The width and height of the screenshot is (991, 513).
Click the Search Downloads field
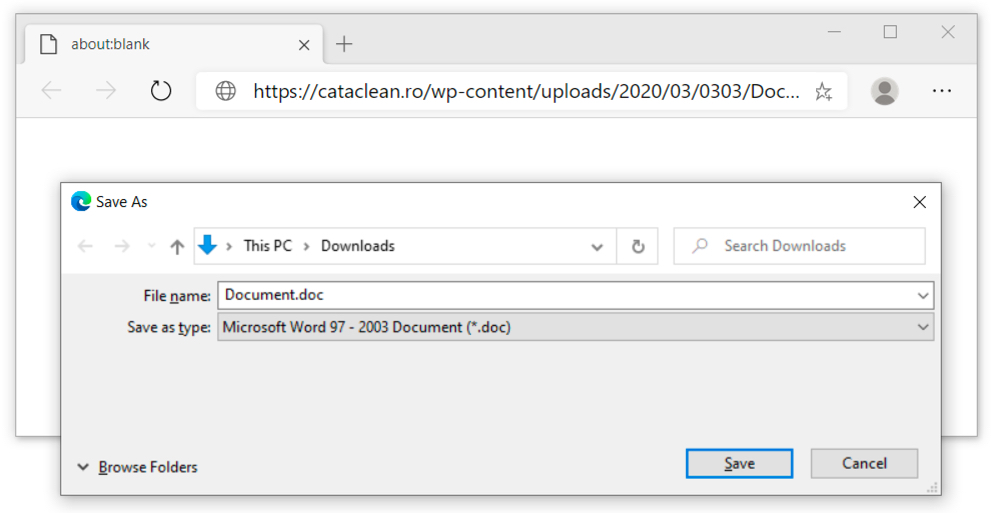(x=799, y=246)
